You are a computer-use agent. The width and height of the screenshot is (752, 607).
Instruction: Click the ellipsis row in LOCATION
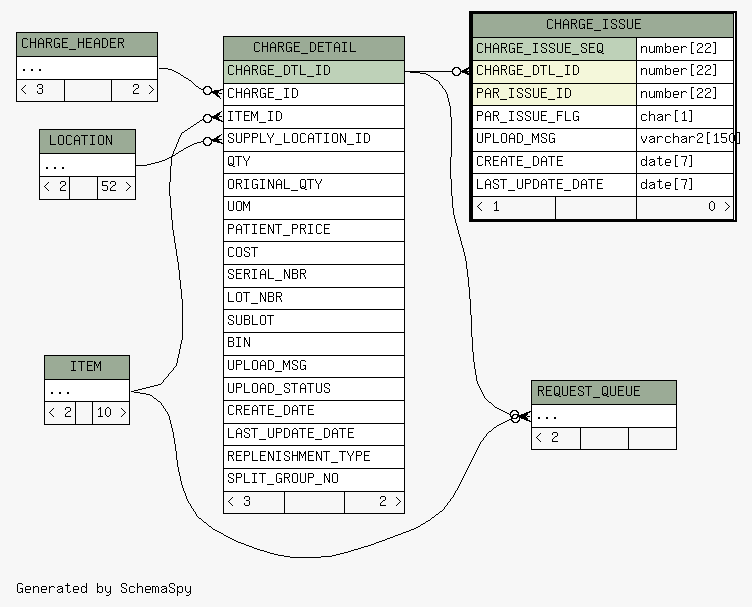click(87, 165)
